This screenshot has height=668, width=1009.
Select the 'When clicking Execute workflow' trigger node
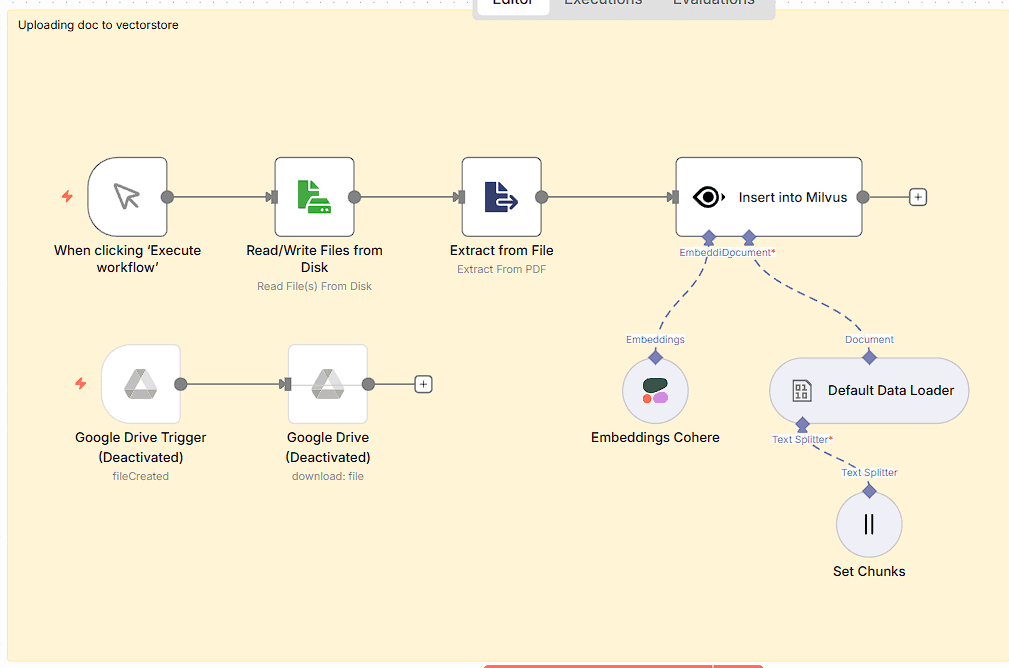(127, 197)
